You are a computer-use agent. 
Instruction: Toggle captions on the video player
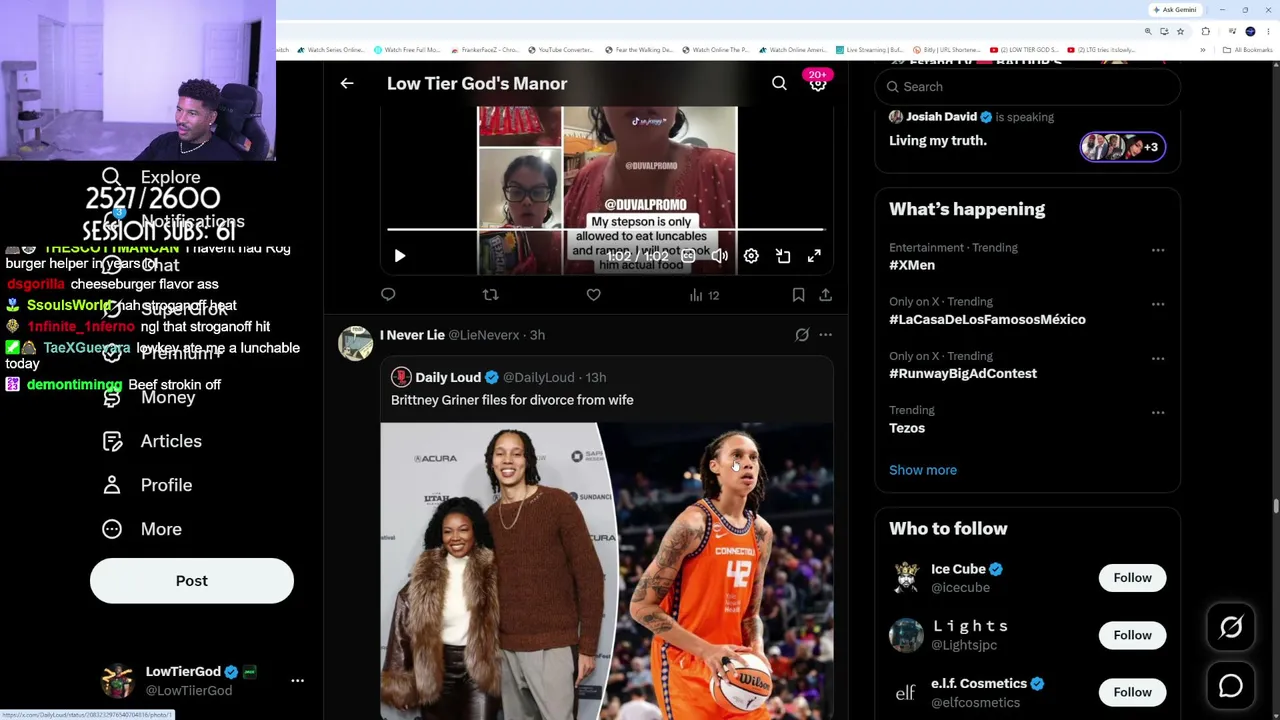pyautogui.click(x=688, y=256)
